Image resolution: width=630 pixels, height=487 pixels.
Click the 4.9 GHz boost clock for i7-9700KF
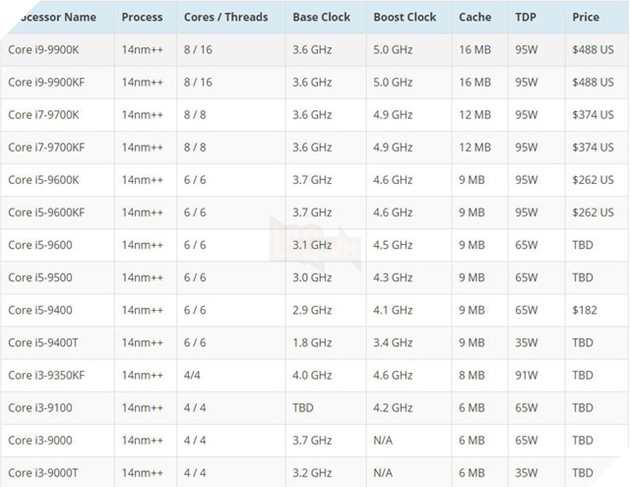pos(393,147)
